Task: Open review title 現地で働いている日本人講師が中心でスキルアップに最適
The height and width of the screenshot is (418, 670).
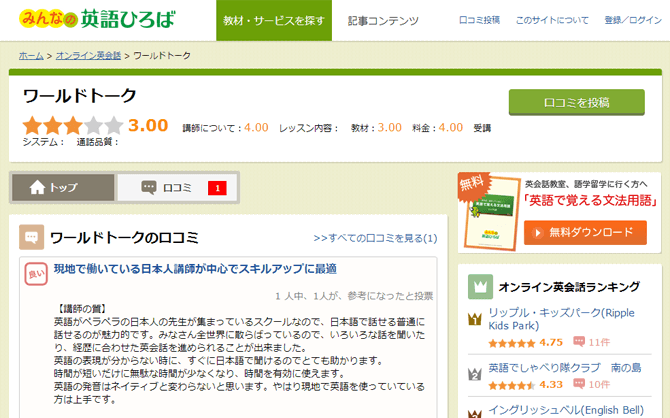Action: 195,269
